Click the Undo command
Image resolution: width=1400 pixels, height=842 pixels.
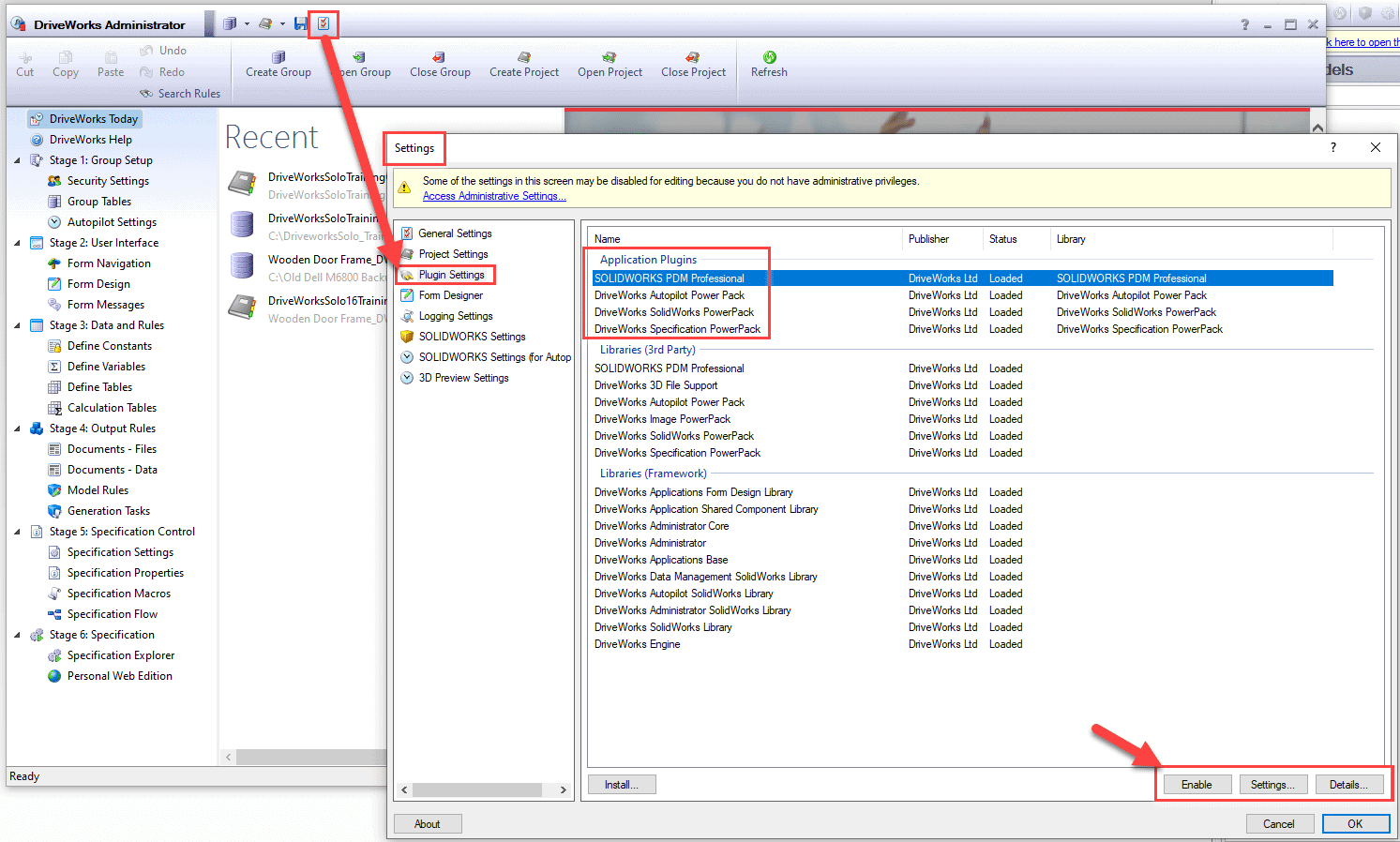tap(163, 51)
